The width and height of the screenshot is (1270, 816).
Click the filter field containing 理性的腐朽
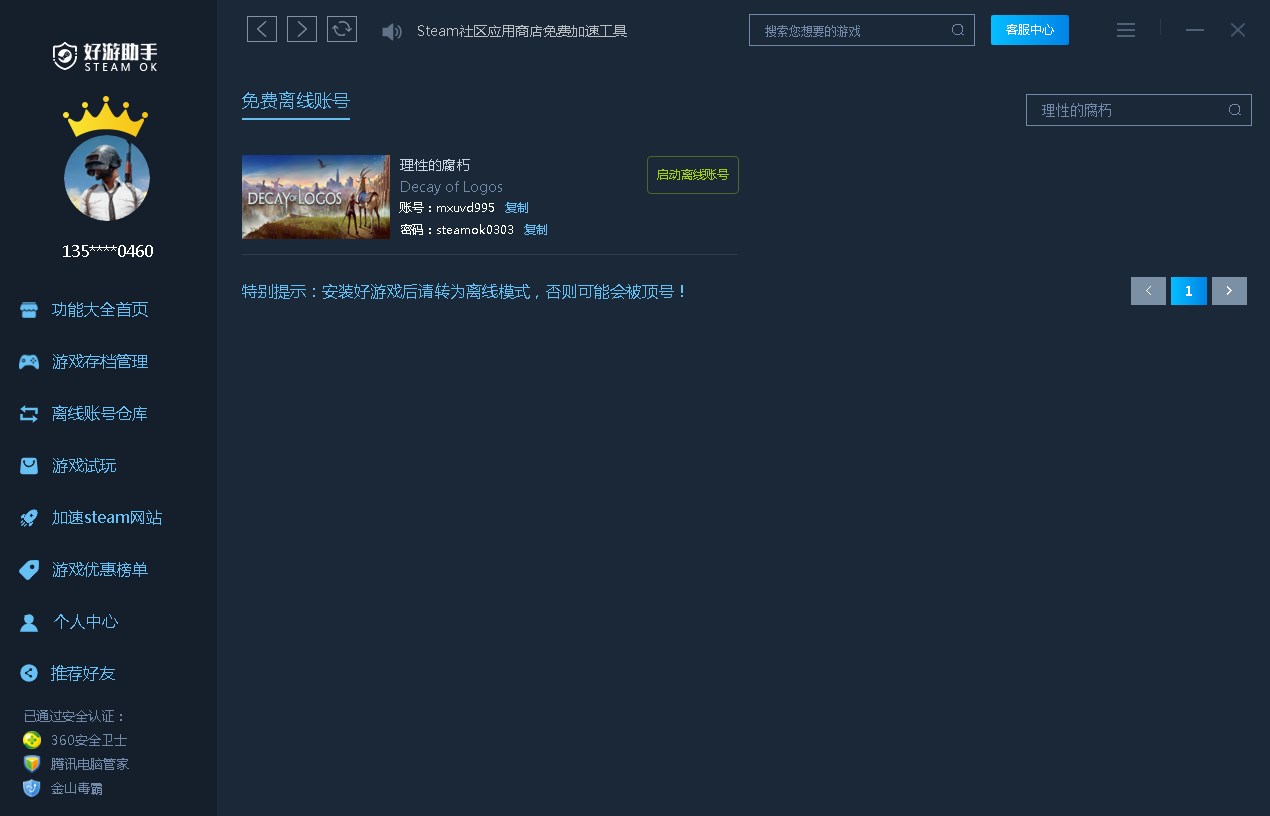pos(1139,110)
